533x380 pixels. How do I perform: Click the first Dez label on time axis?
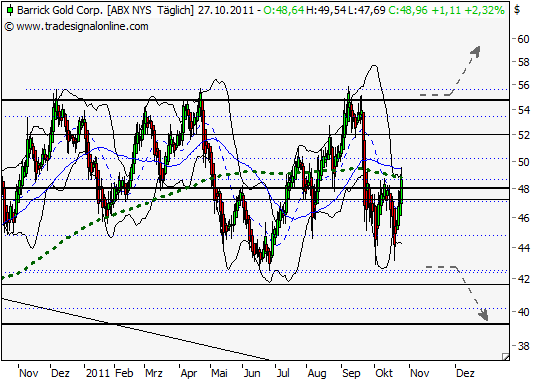click(60, 373)
